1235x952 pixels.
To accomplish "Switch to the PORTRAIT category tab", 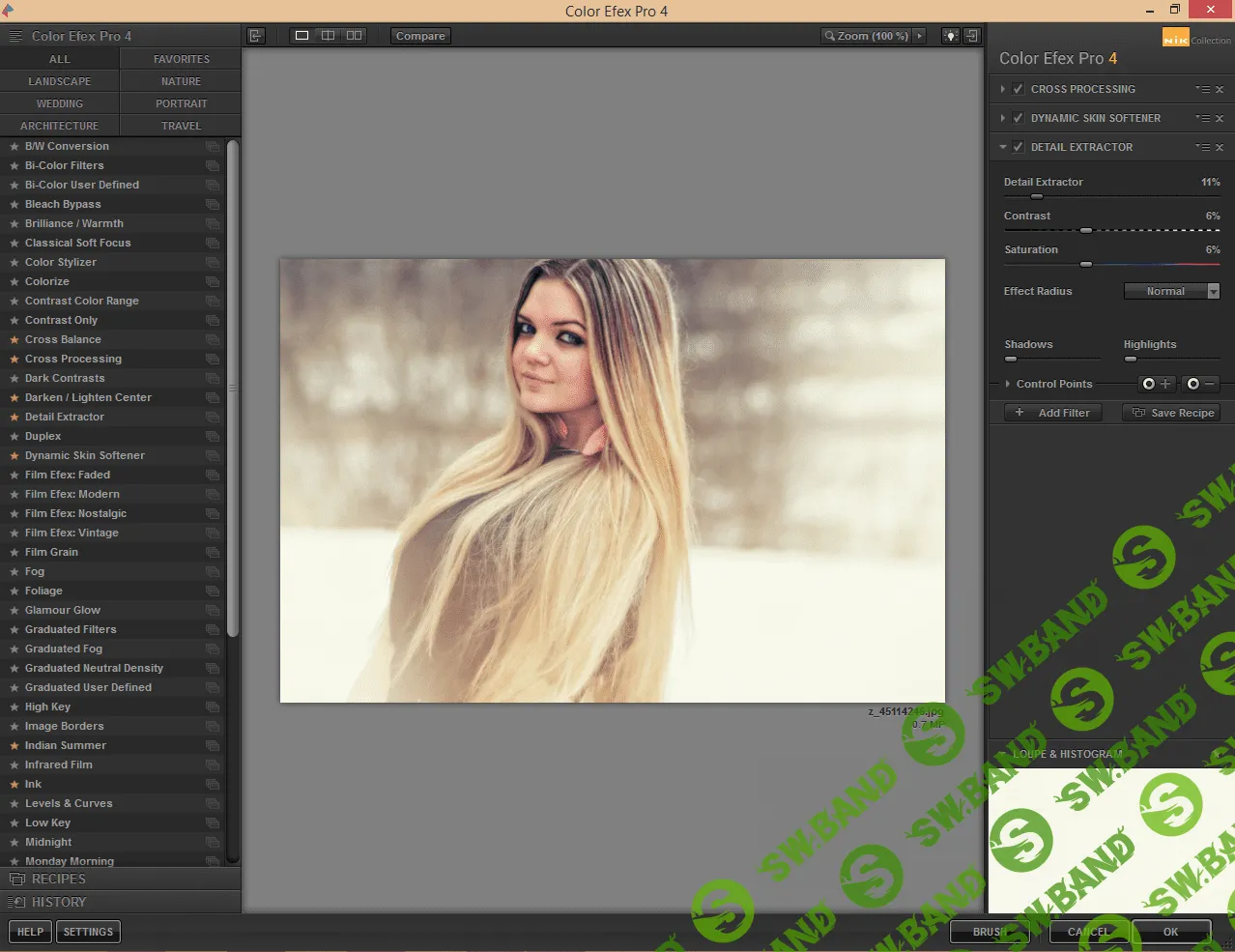I will [180, 102].
